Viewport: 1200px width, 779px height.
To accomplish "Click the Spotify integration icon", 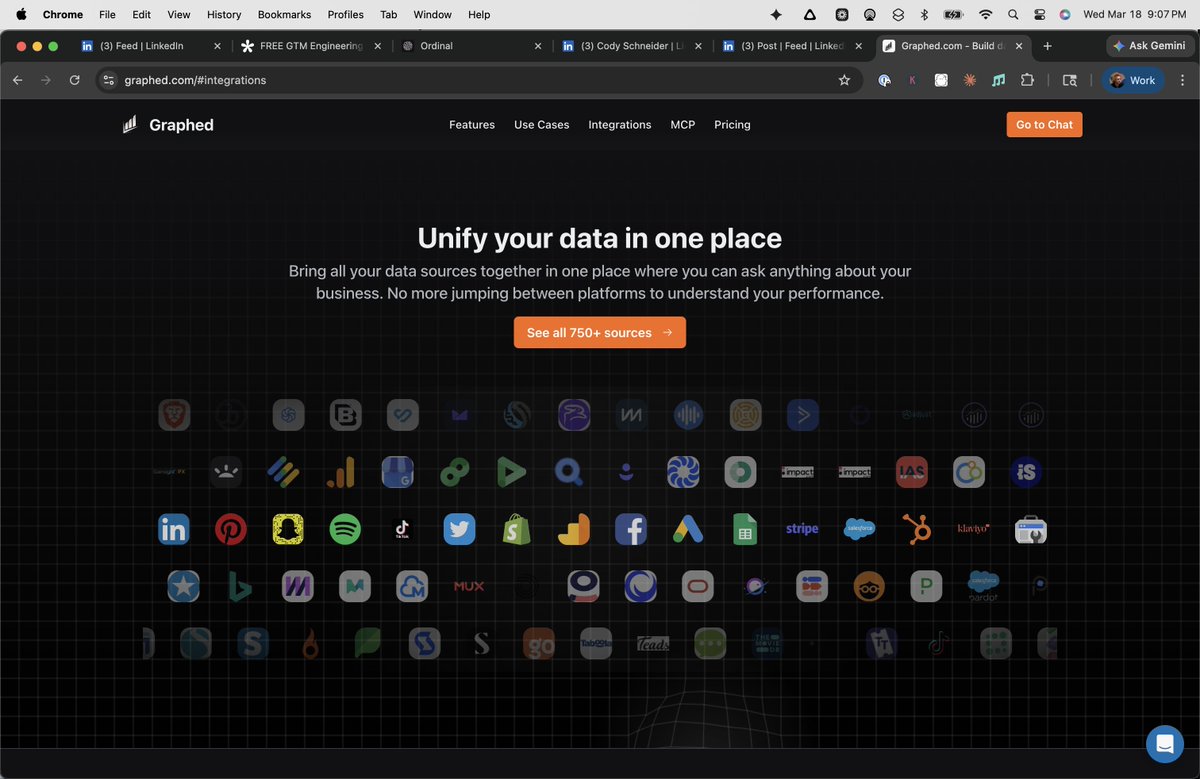I will (x=345, y=529).
